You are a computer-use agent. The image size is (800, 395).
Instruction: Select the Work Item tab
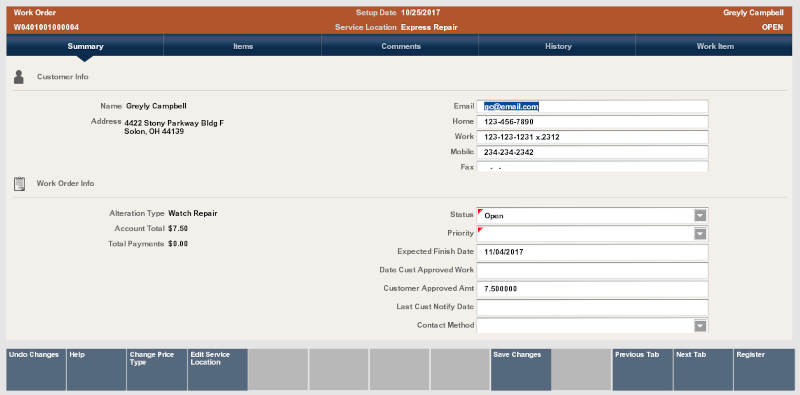pyautogui.click(x=715, y=46)
